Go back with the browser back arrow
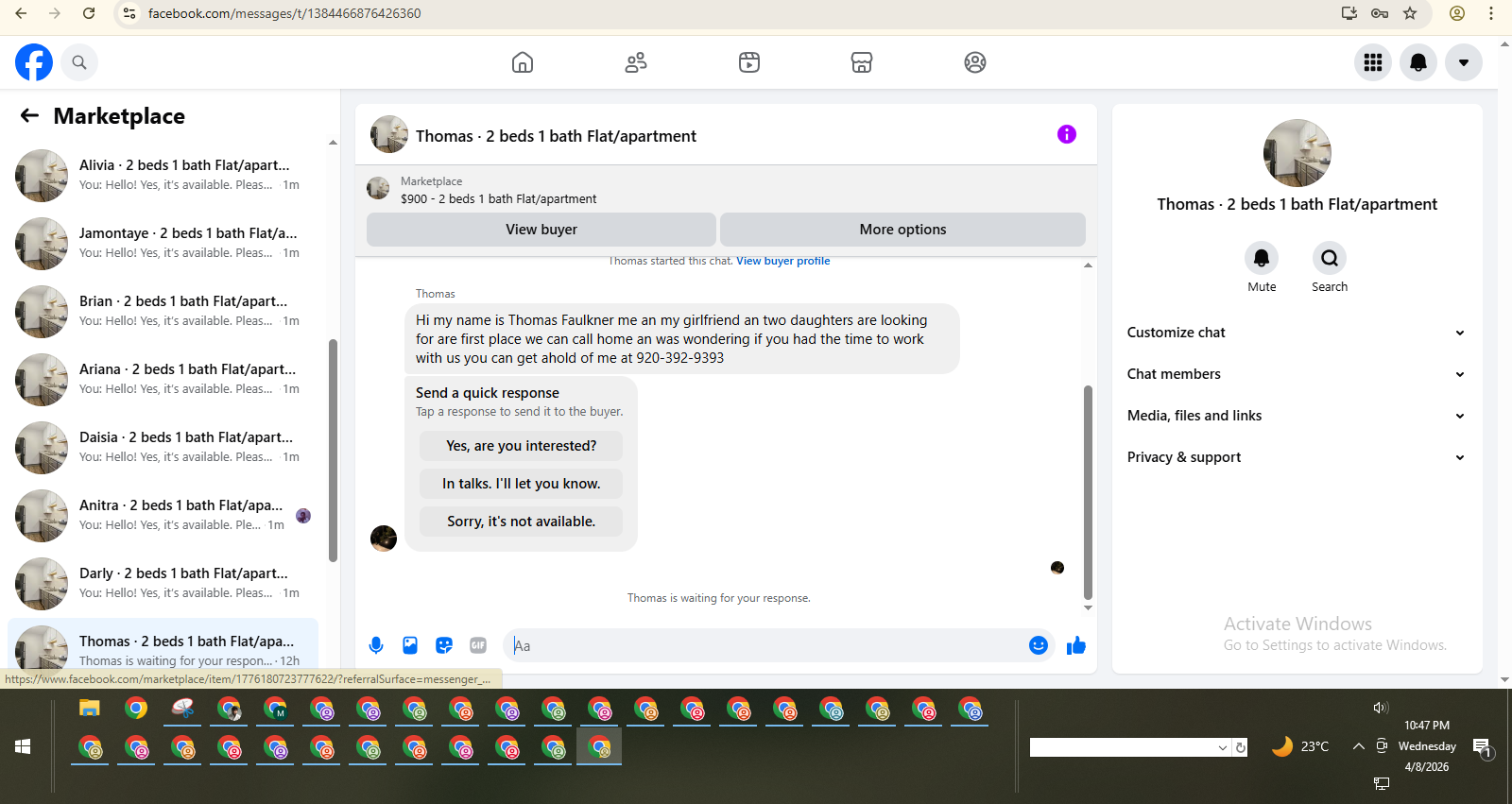Image resolution: width=1512 pixels, height=804 pixels. pos(21,13)
